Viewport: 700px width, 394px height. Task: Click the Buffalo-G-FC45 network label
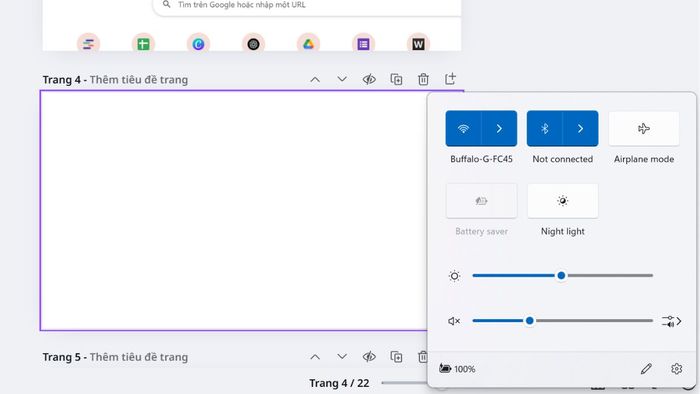481,159
